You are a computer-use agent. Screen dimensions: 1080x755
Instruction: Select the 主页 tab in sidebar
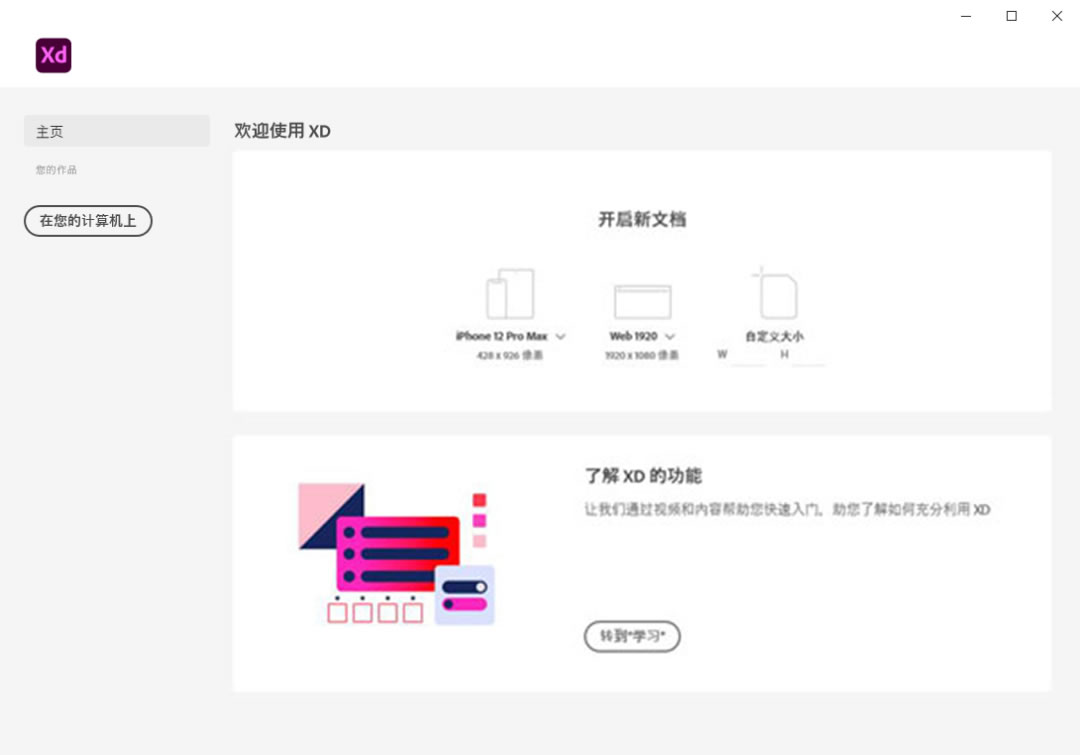click(x=116, y=131)
